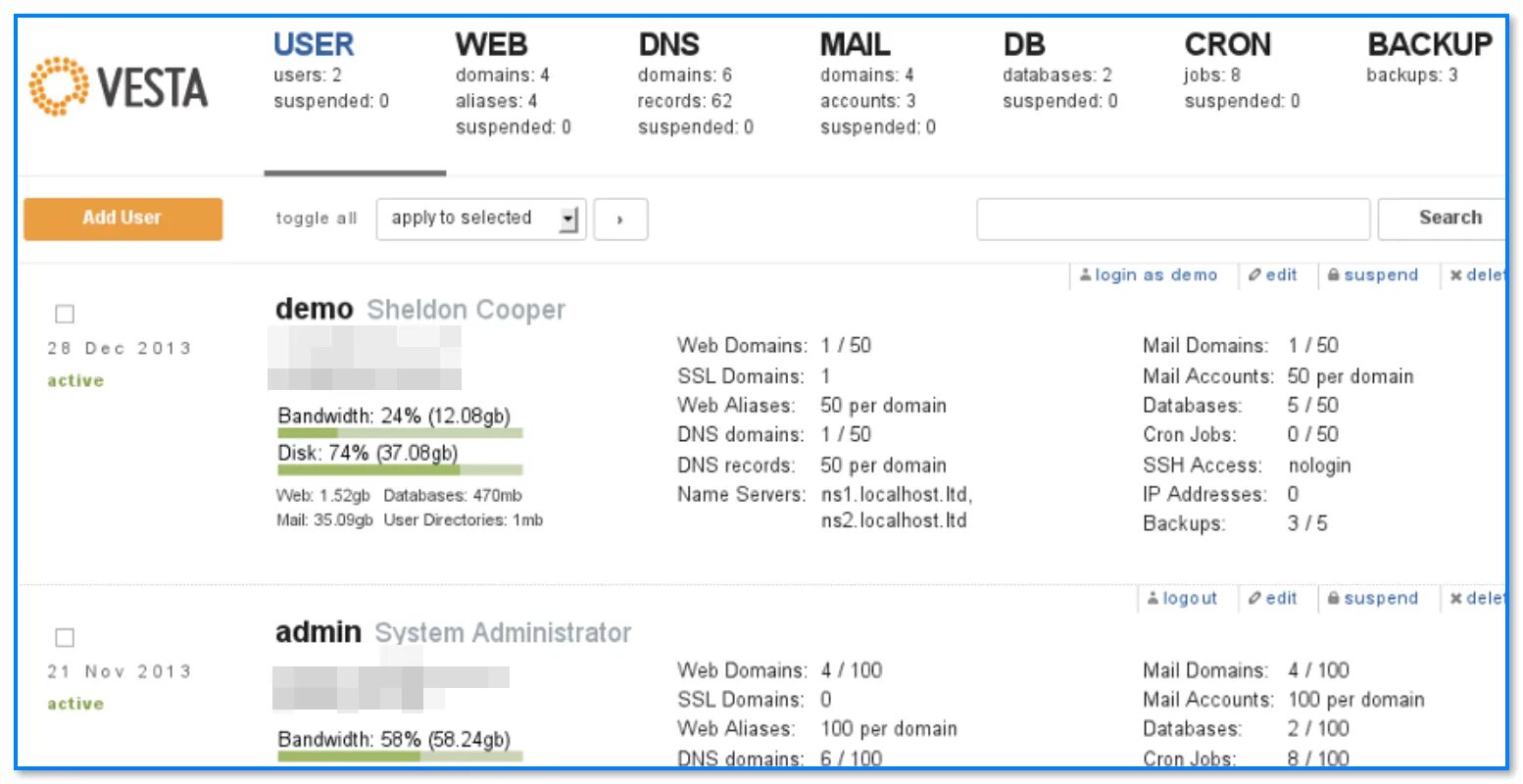The width and height of the screenshot is (1523, 784).
Task: Suspend the demo user
Action: tap(1373, 275)
